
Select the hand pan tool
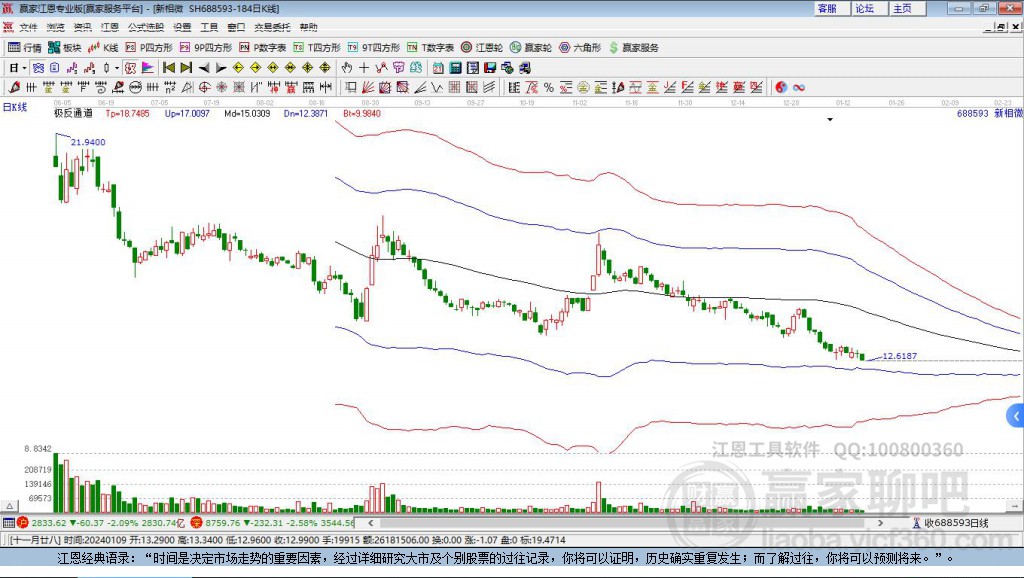[x=347, y=67]
